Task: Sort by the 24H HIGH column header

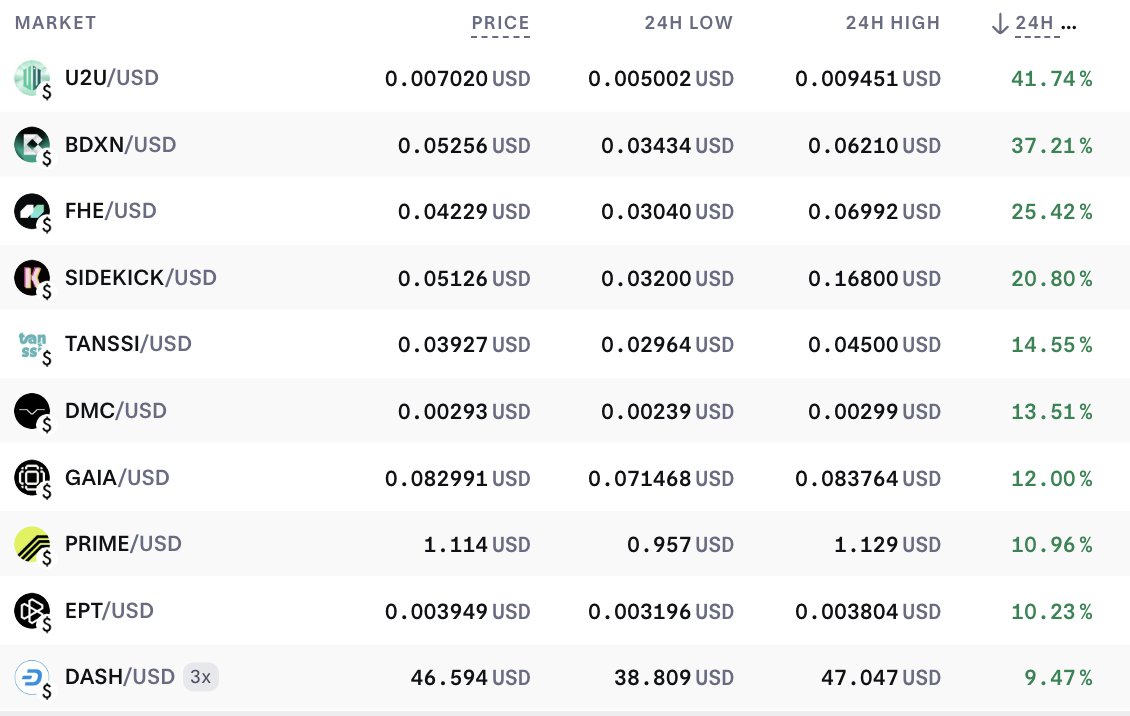Action: pyautogui.click(x=892, y=22)
